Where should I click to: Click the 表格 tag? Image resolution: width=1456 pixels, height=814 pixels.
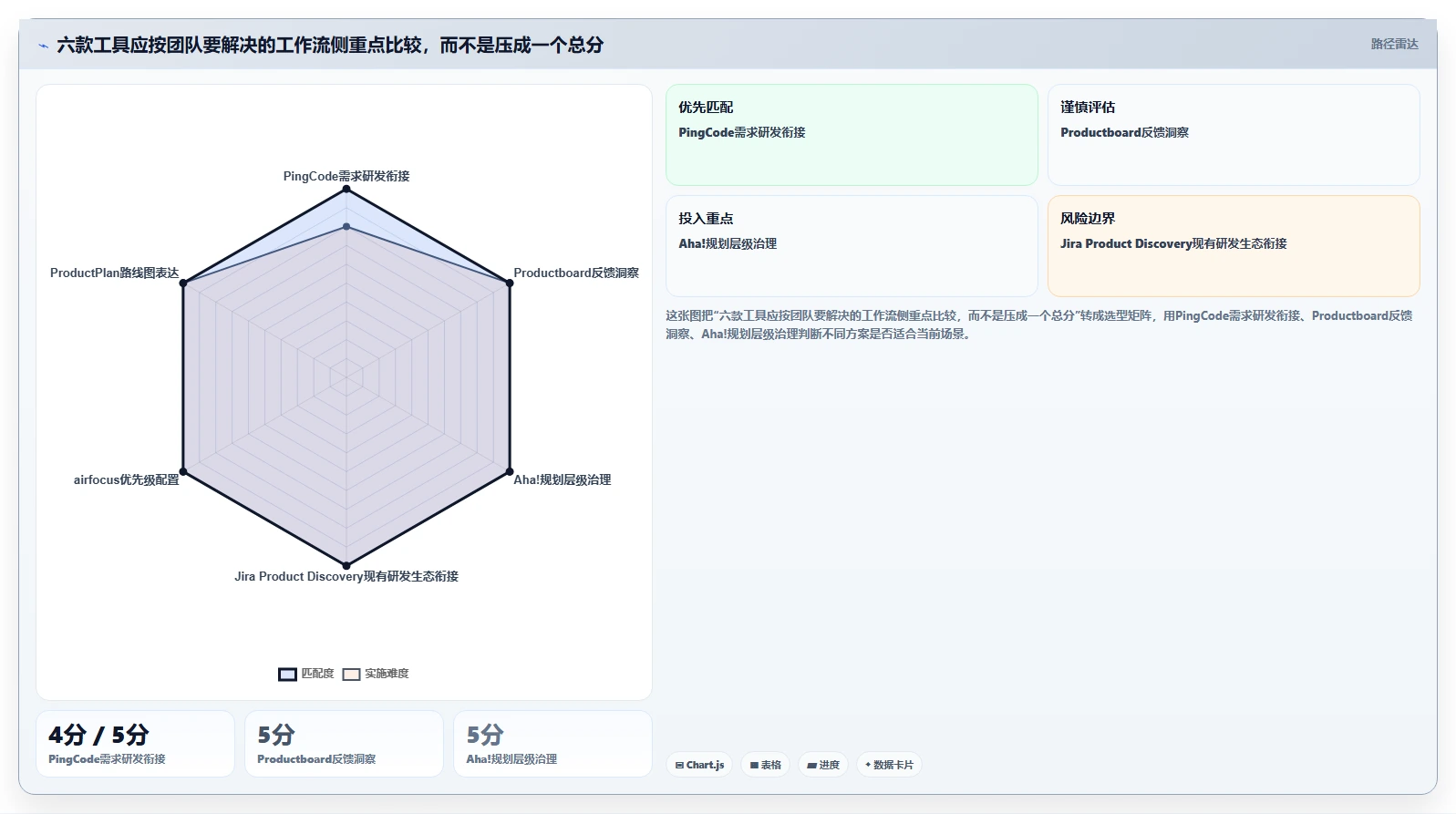tap(765, 765)
